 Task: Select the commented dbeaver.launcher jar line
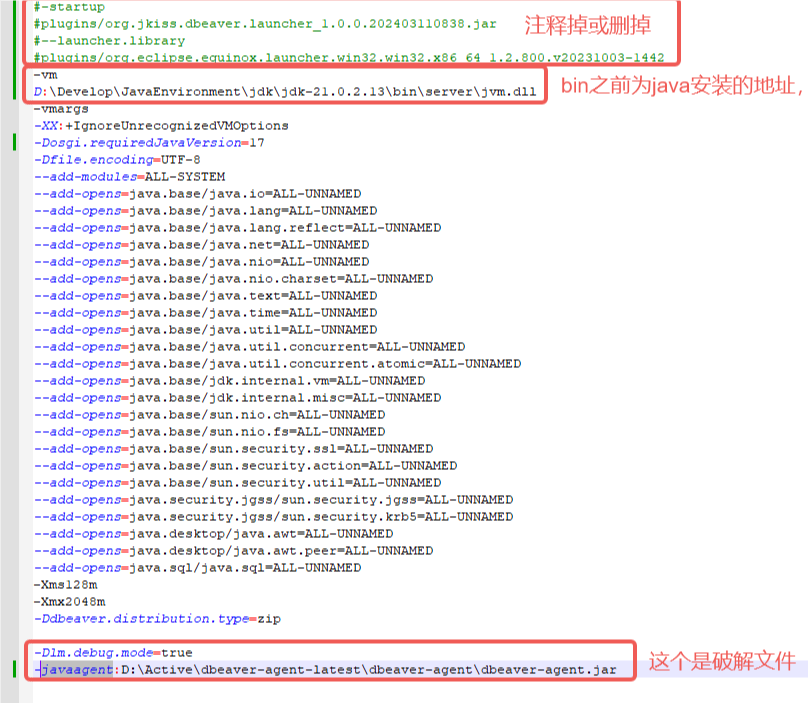[265, 24]
